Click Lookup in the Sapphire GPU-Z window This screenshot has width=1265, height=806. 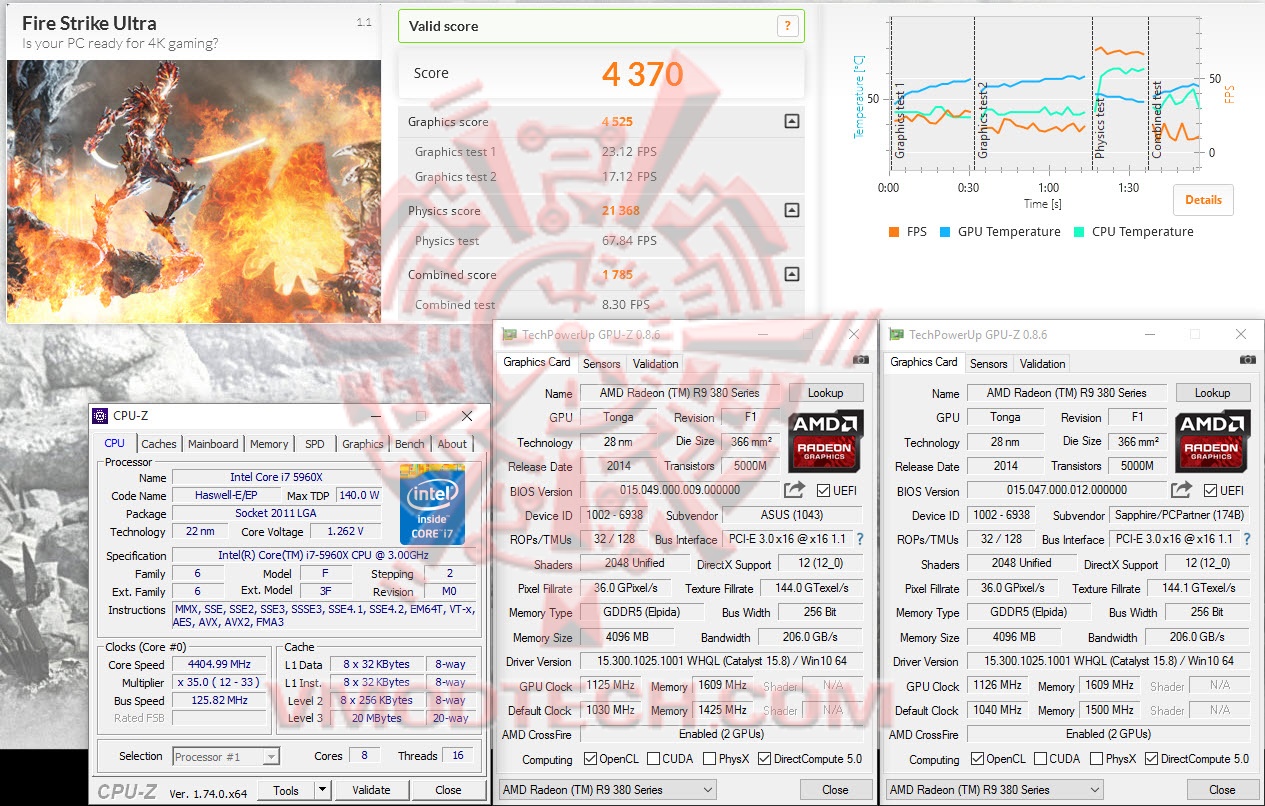[1213, 393]
